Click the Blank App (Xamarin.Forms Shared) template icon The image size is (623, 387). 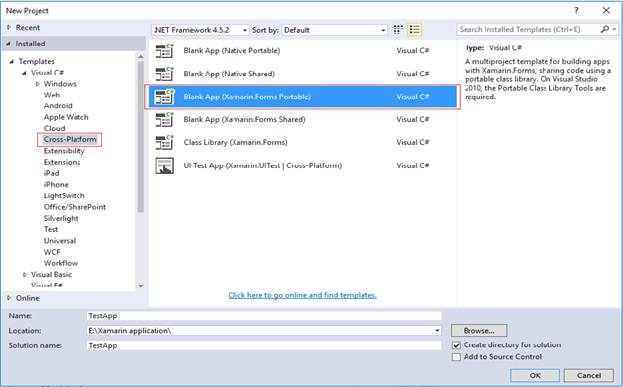pyautogui.click(x=164, y=120)
